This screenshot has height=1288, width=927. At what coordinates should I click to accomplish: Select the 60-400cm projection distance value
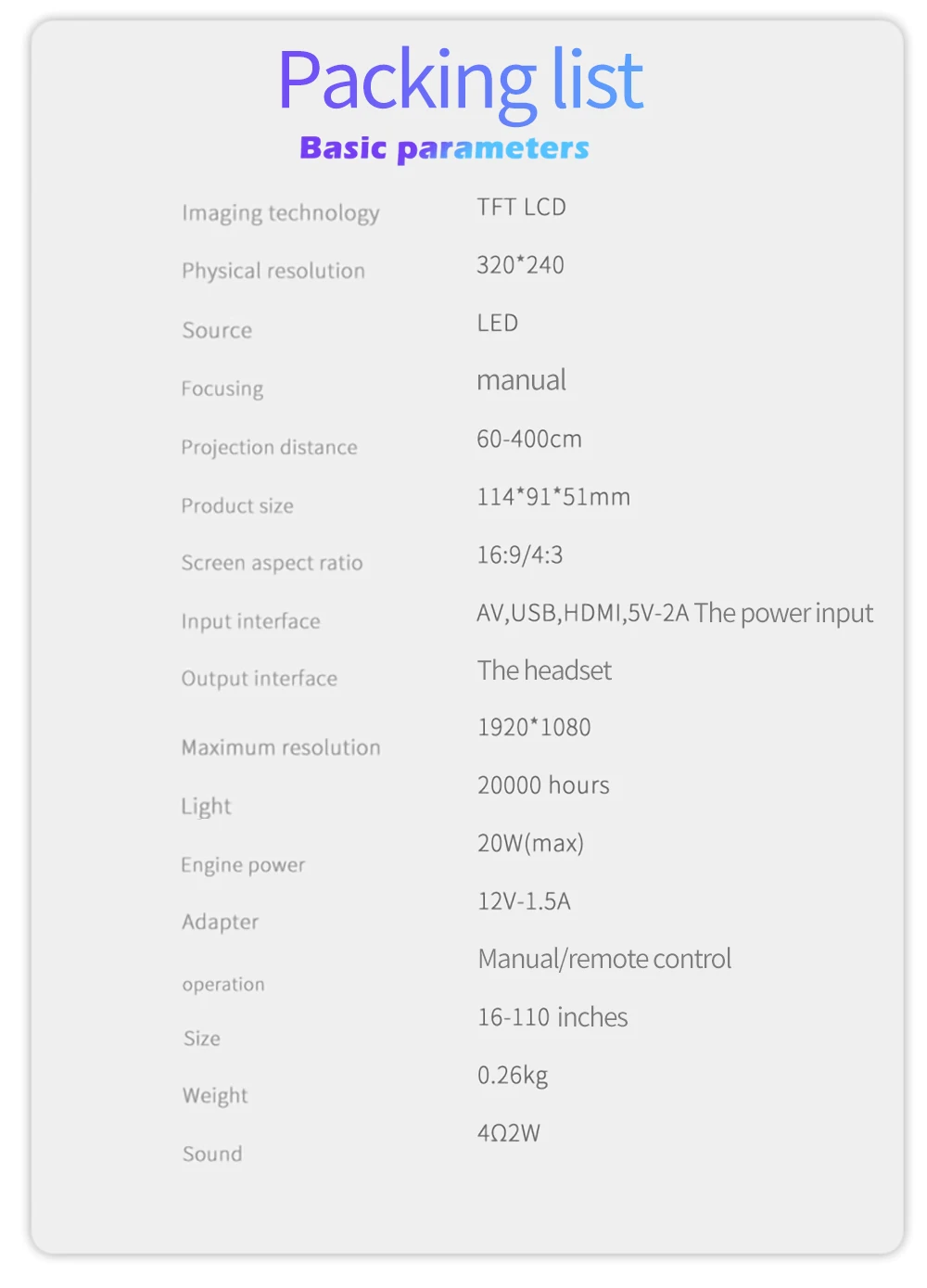[x=529, y=439]
